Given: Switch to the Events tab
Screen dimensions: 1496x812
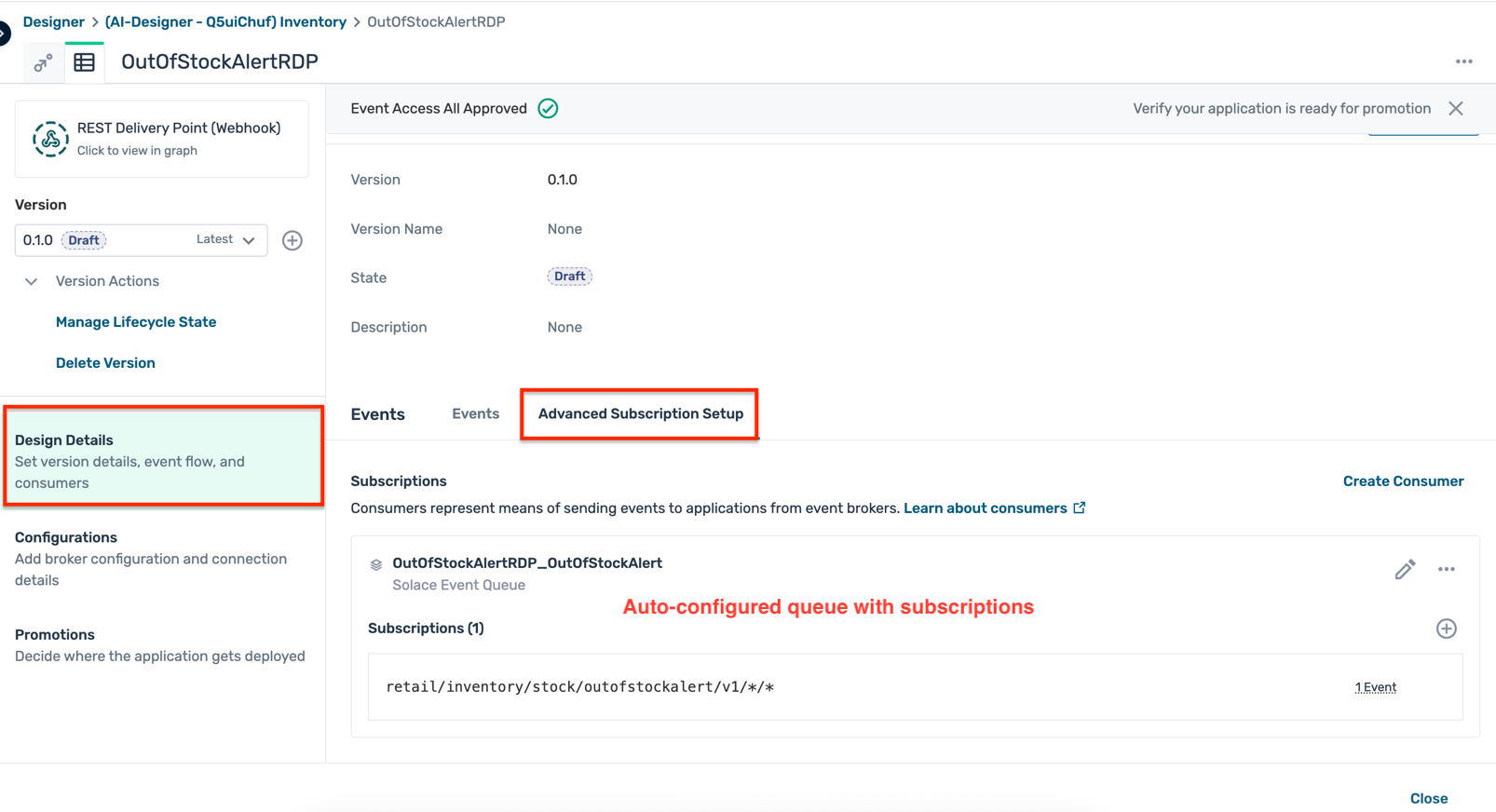Looking at the screenshot, I should 475,414.
